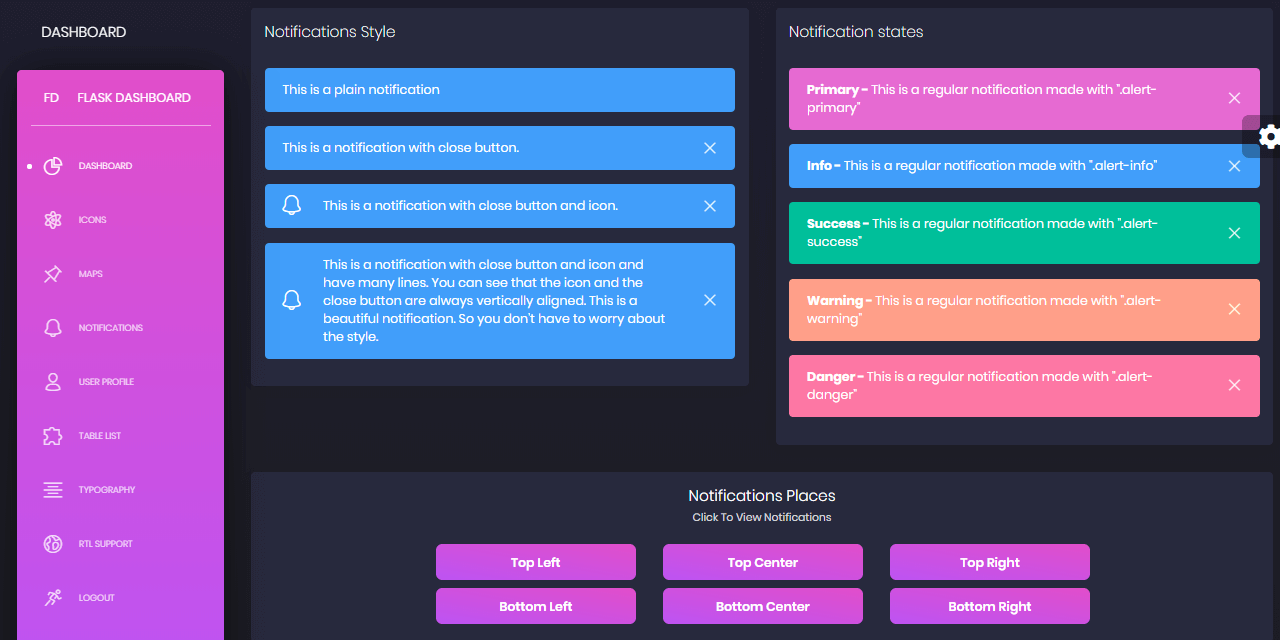
Task: Dismiss the Danger alert notification
Action: tap(1234, 385)
